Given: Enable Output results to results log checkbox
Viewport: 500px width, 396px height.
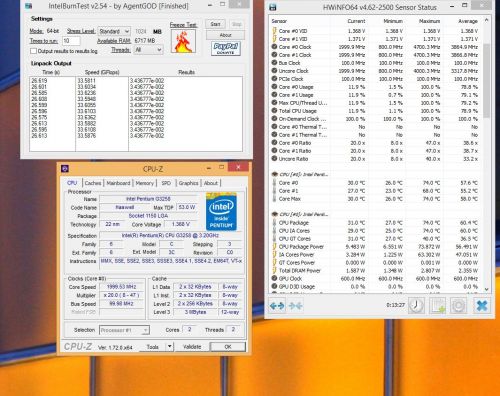Looking at the screenshot, I should 33,51.
